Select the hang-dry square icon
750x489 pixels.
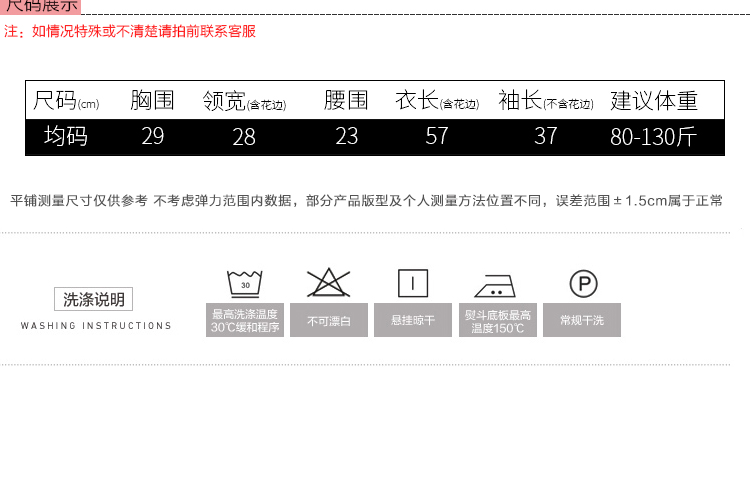(x=412, y=283)
